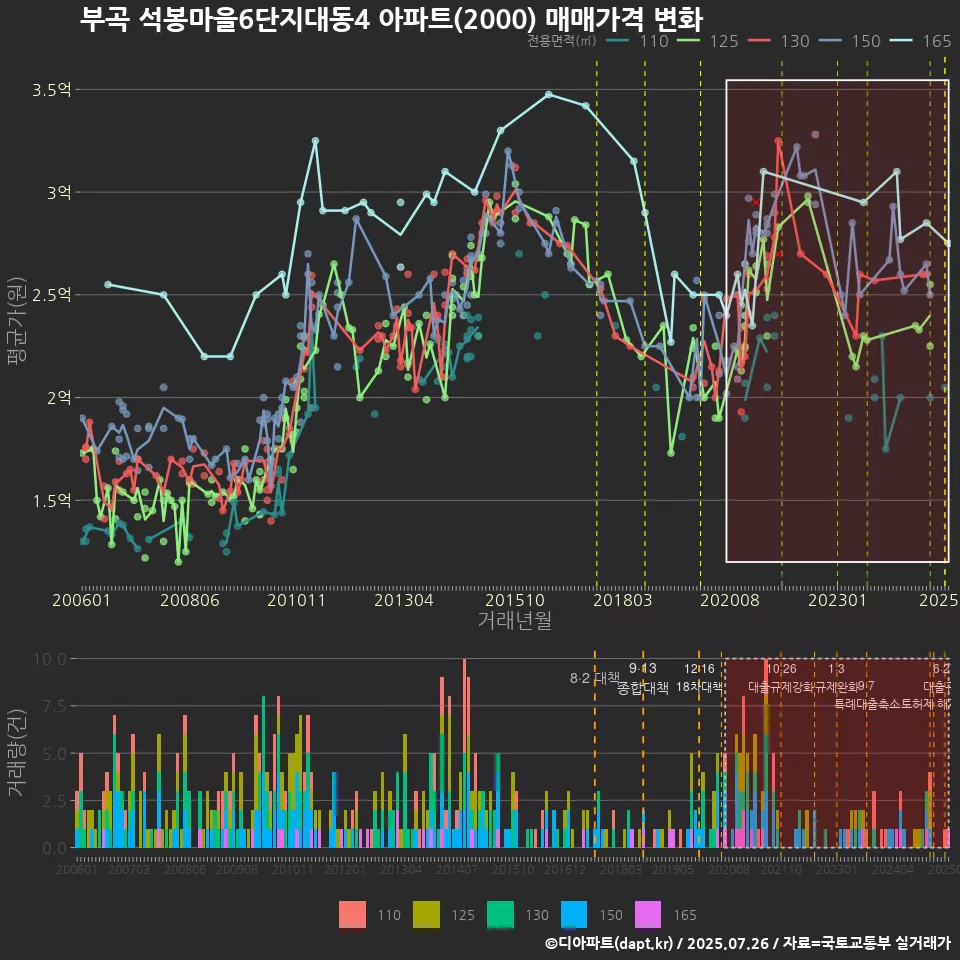Click the 대출규제강화 annotation text

(782, 687)
